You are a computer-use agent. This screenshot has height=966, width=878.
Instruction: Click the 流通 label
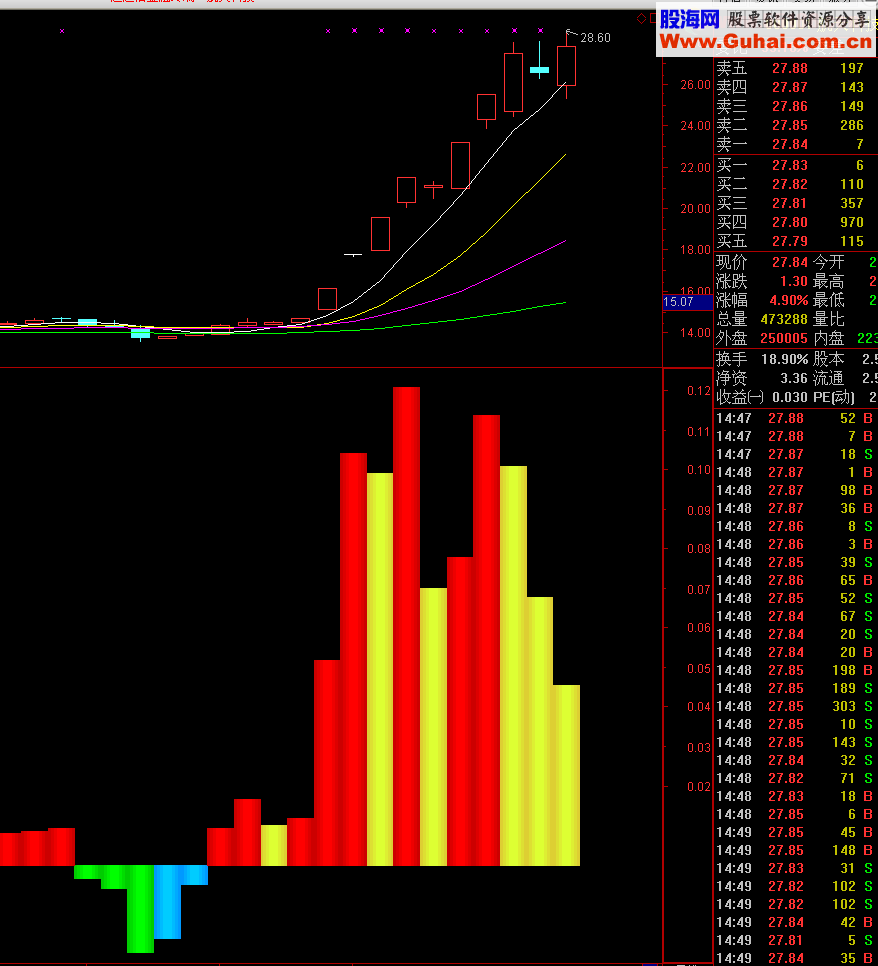click(x=829, y=378)
